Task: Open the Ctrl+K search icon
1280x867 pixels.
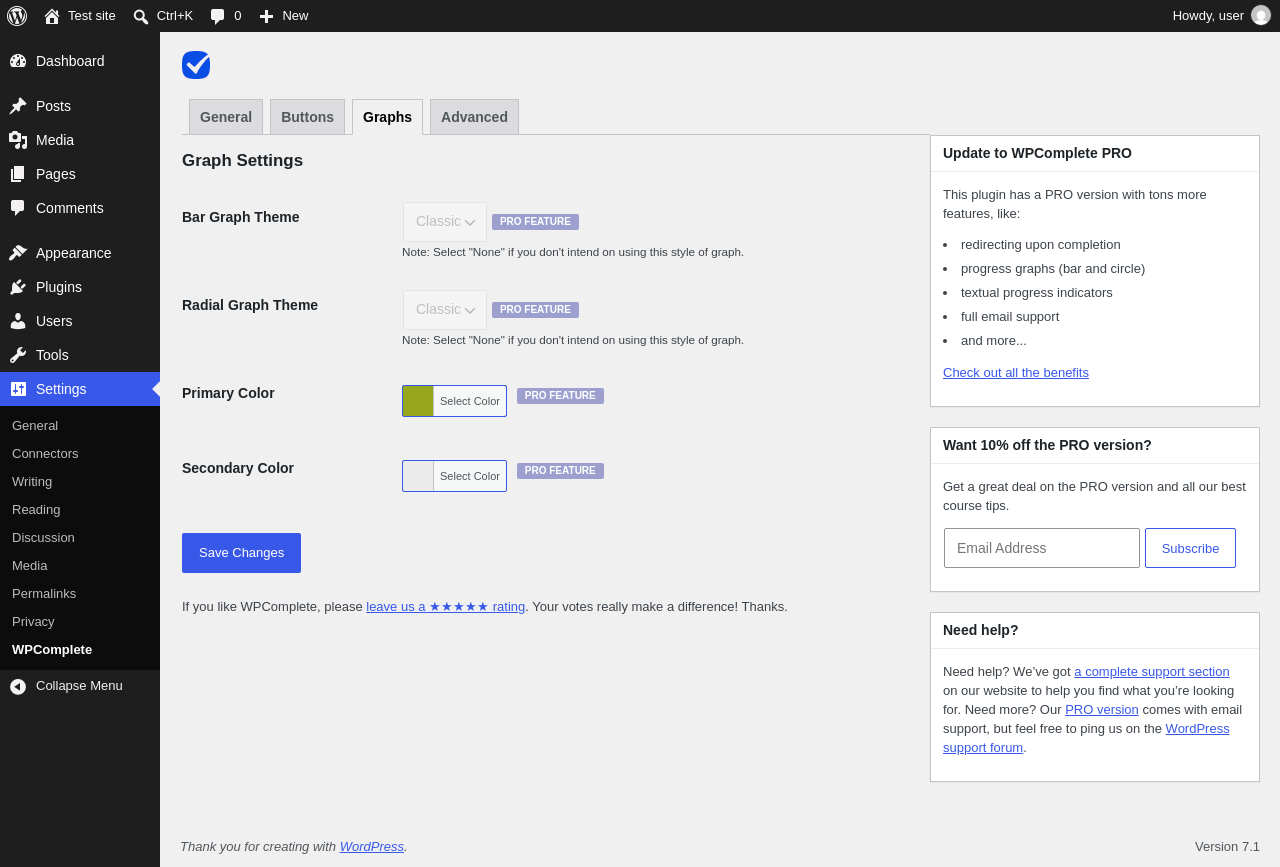Action: click(141, 16)
